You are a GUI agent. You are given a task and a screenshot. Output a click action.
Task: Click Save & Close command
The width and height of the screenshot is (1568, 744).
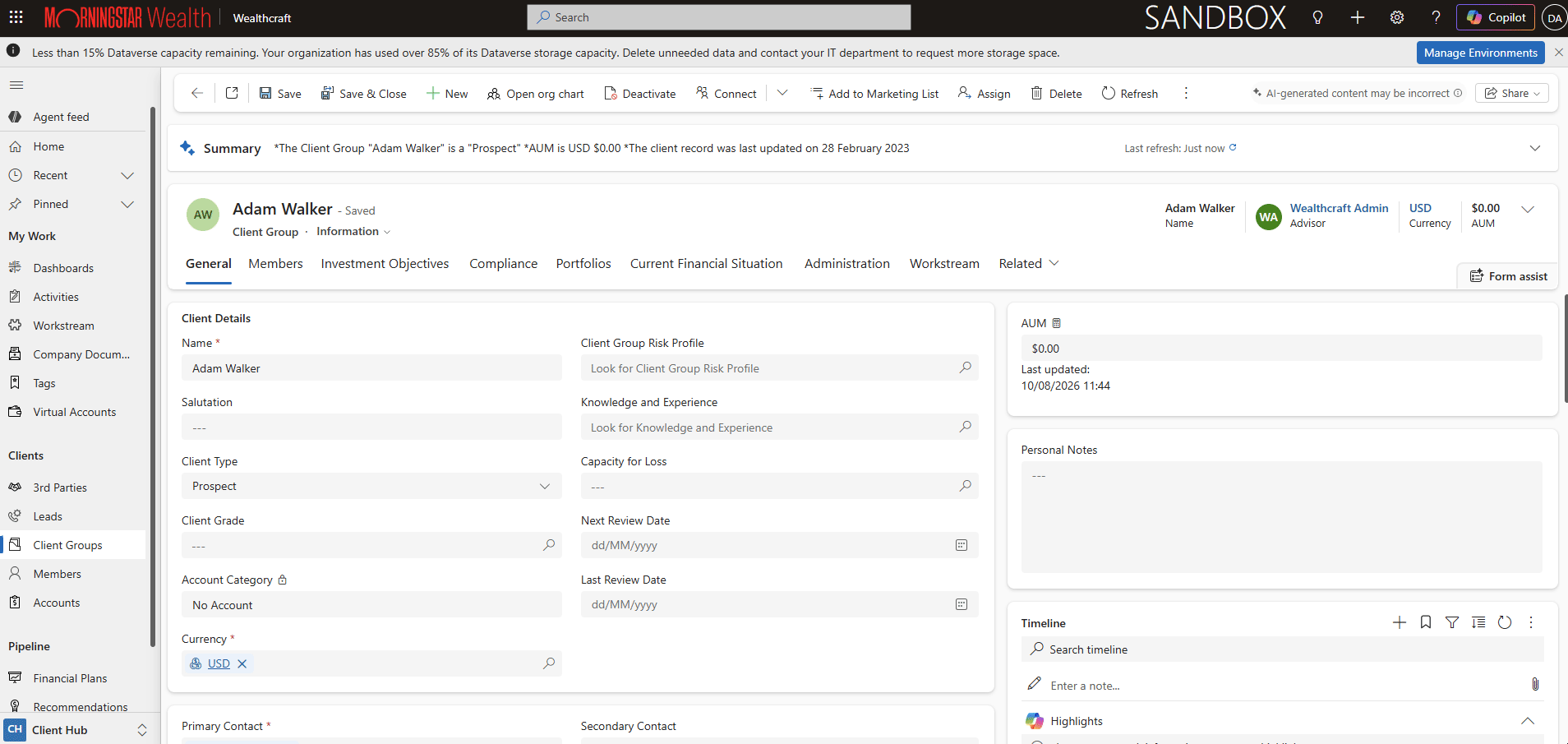[x=363, y=94]
